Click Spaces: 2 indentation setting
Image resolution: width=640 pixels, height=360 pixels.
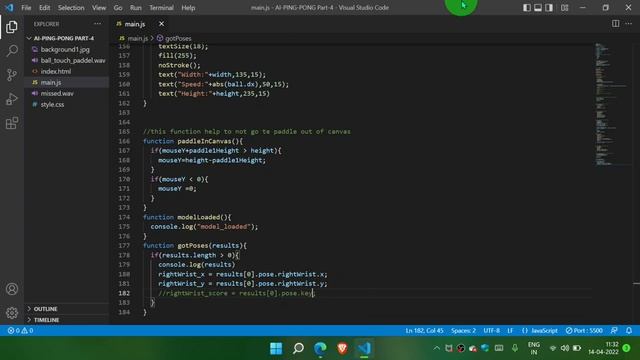click(x=463, y=331)
